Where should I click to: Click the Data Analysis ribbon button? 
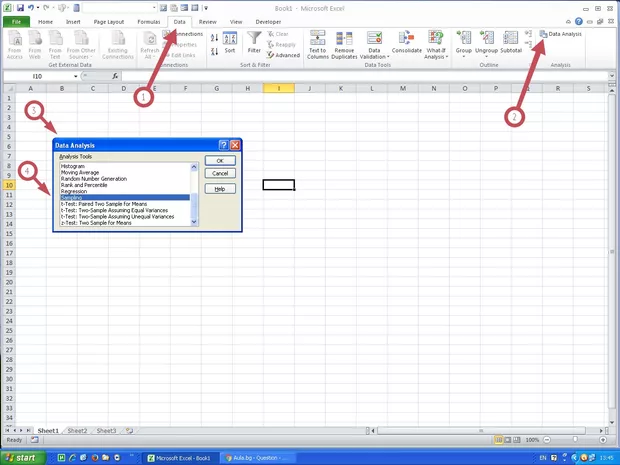pos(561,34)
